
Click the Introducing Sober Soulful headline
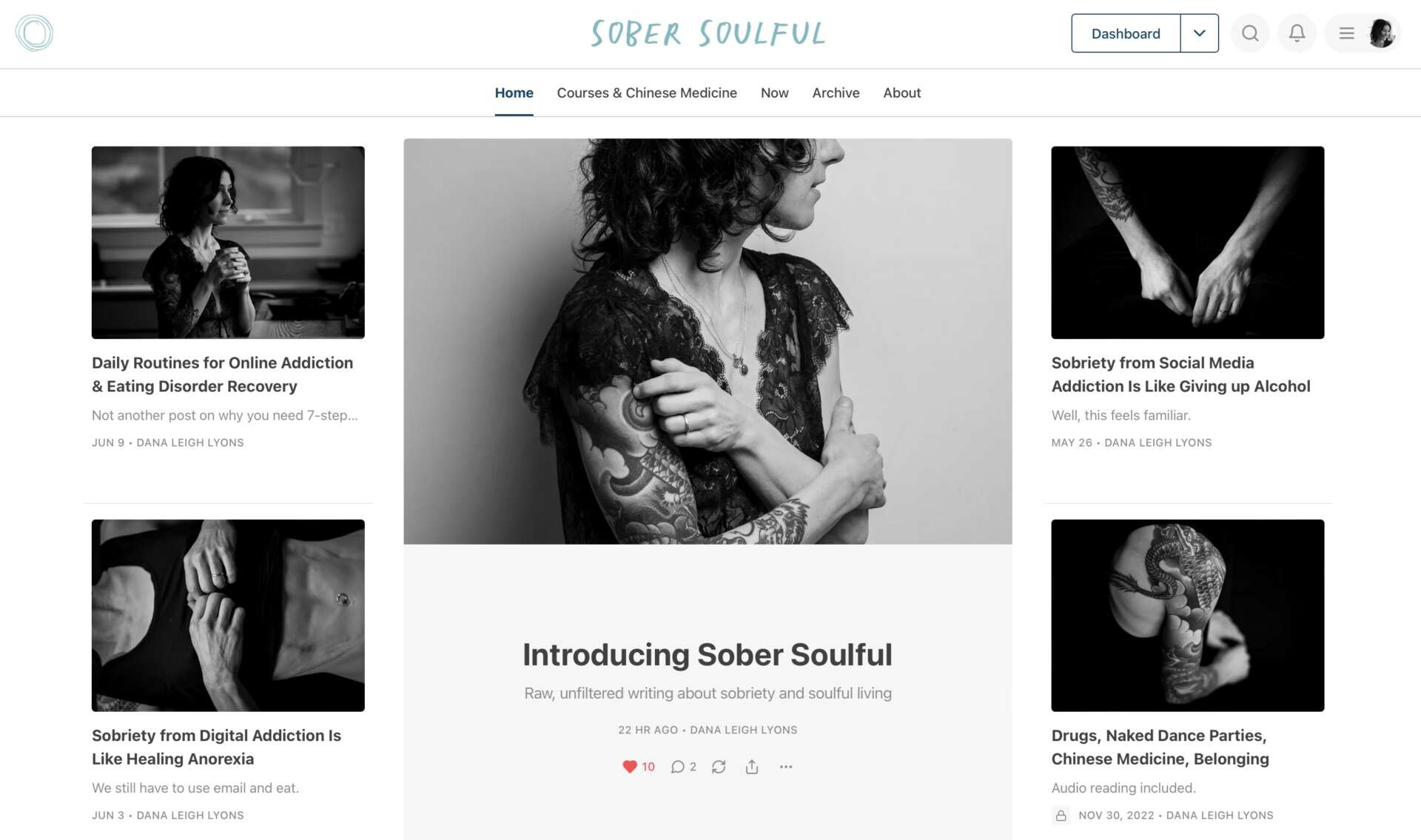(x=708, y=654)
